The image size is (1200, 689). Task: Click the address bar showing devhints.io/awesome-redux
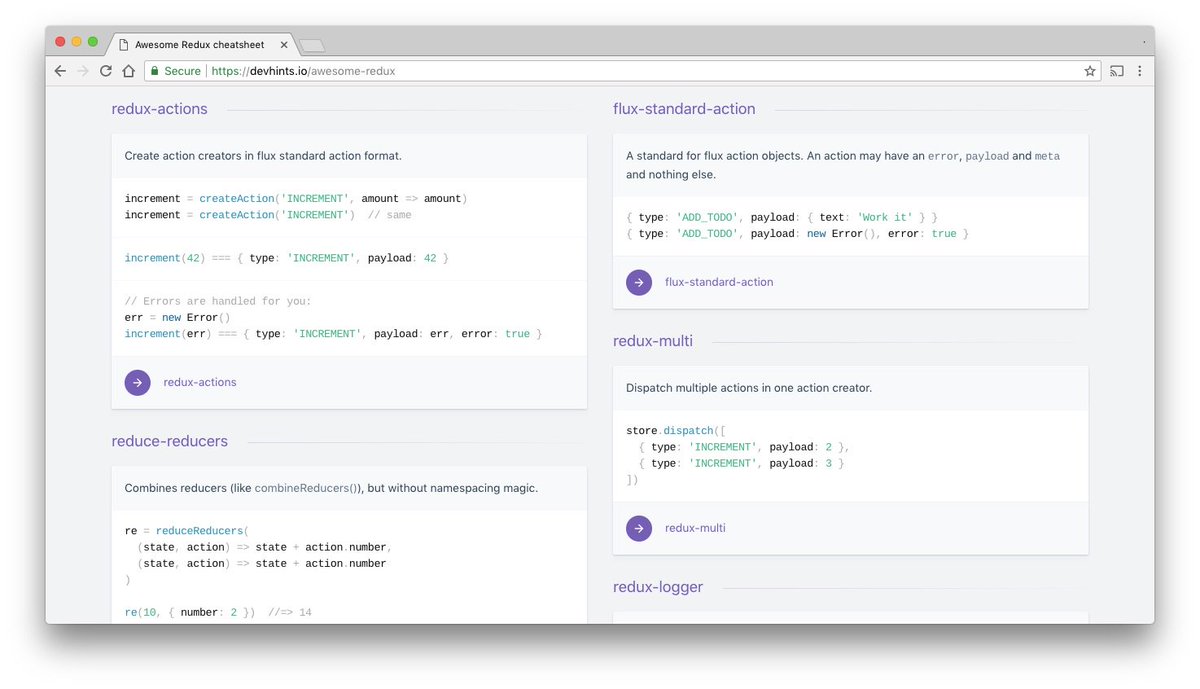(622, 71)
